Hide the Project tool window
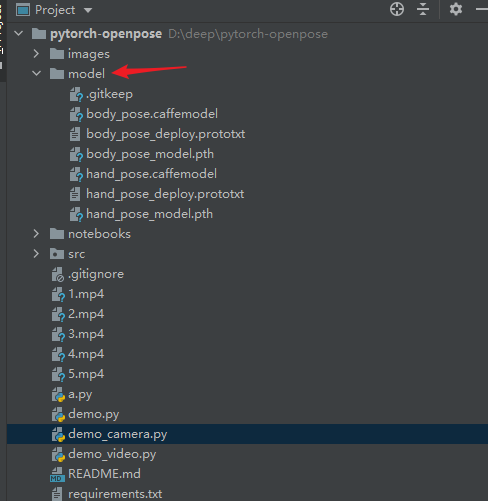The width and height of the screenshot is (488, 501). 482,9
